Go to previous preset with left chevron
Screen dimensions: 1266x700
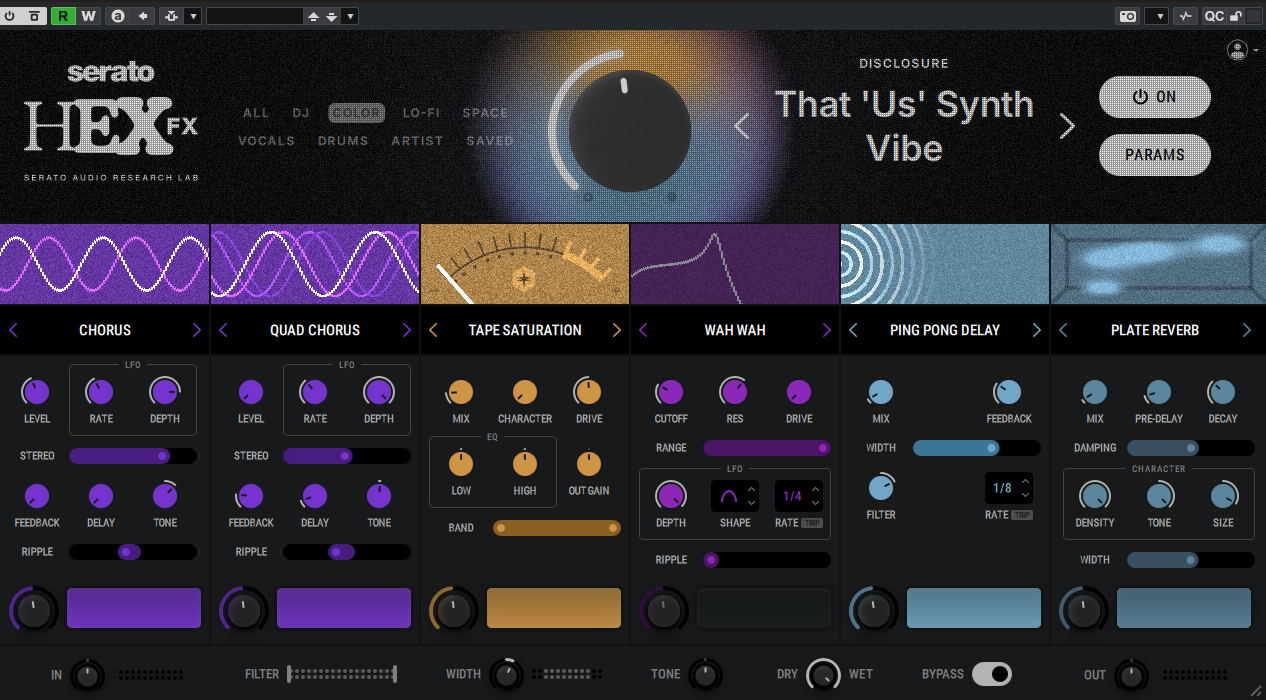[x=742, y=126]
